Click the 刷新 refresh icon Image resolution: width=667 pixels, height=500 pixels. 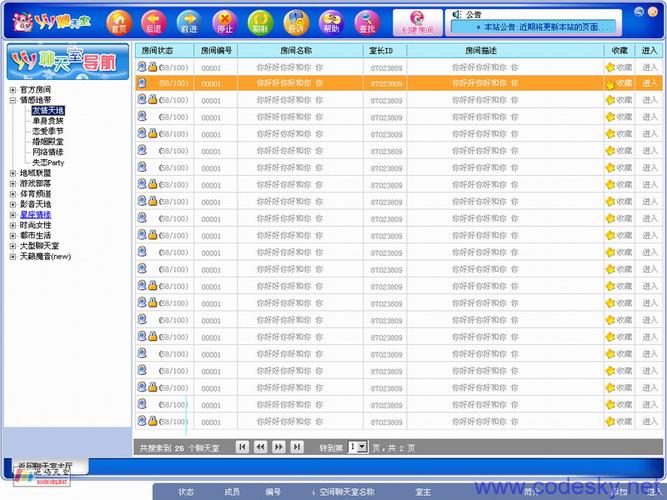click(x=259, y=20)
